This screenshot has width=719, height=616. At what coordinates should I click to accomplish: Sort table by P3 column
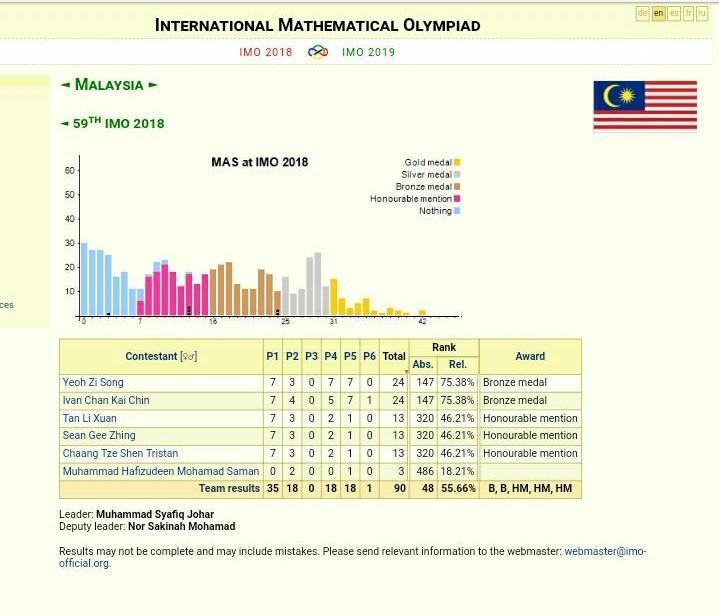pos(311,356)
